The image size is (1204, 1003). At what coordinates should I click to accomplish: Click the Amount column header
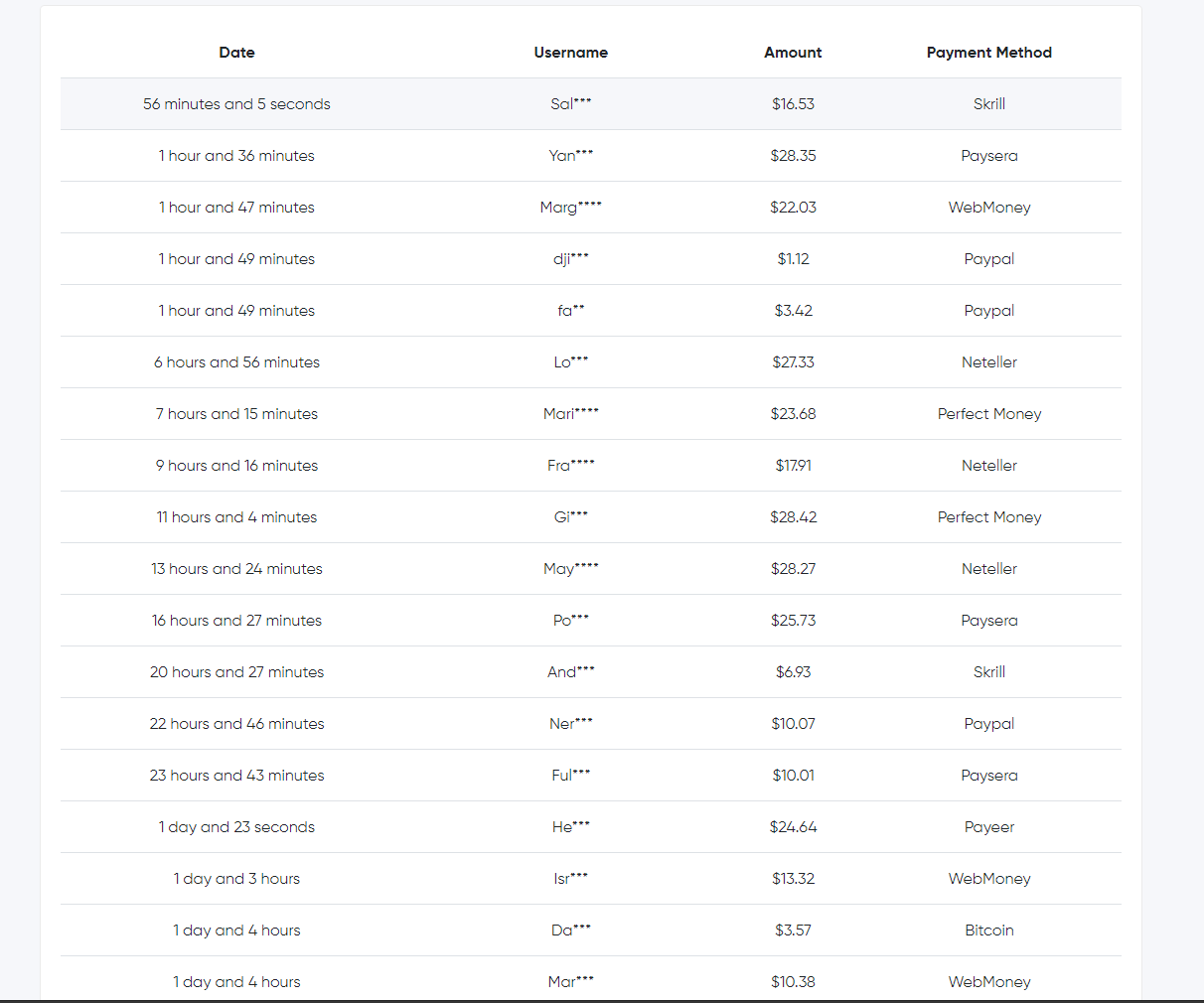point(793,53)
